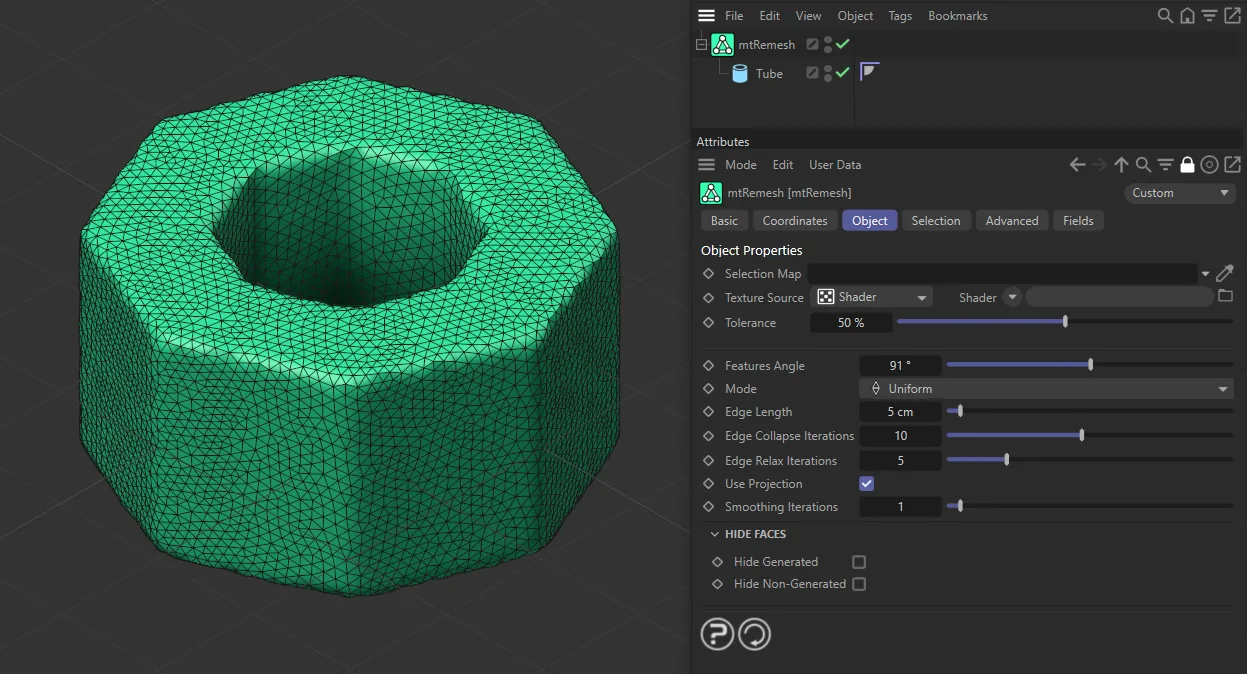Open the Bookmarks menu
This screenshot has height=674, width=1247.
(957, 15)
